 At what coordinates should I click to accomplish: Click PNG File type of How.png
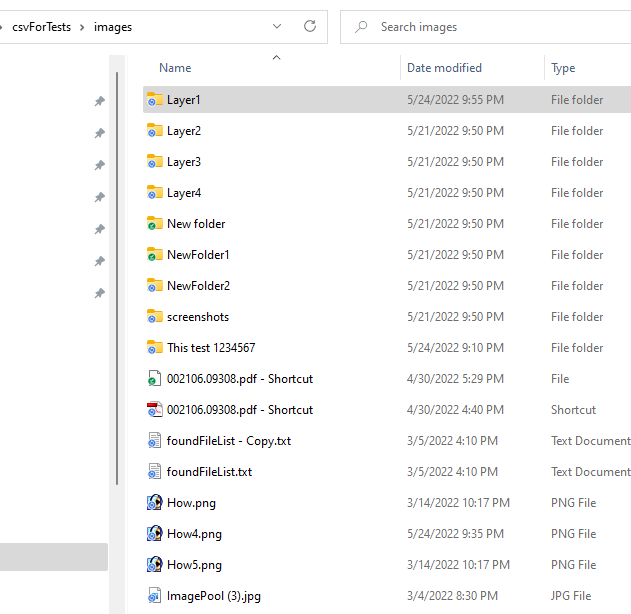tap(573, 503)
